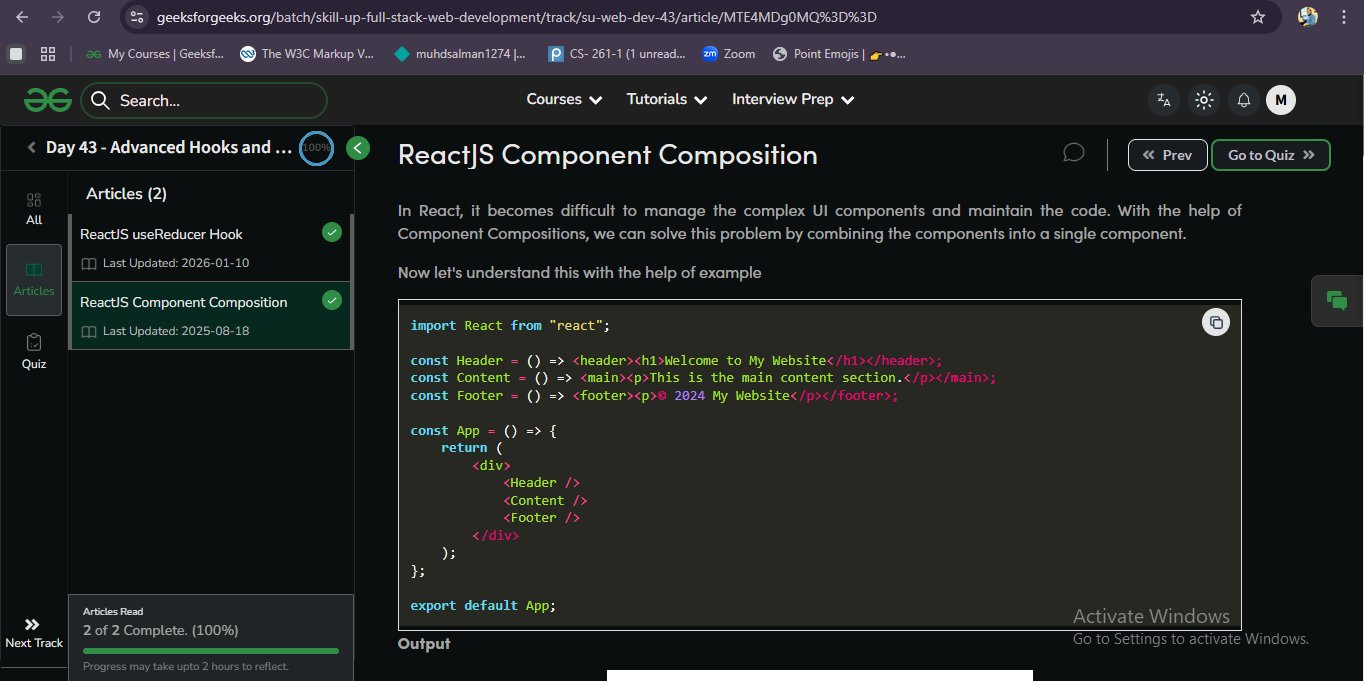Click the Component Composition completed checkmark
Viewport: 1364px width, 681px height.
point(332,300)
